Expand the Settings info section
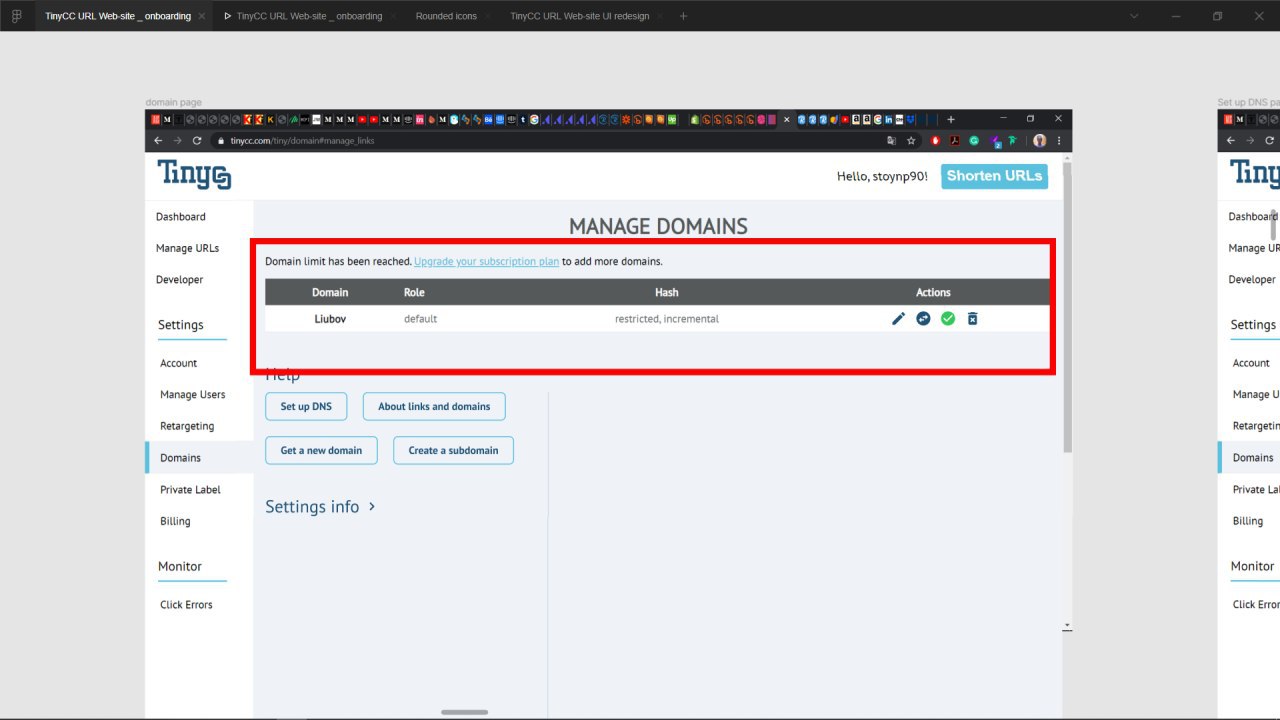 (320, 507)
